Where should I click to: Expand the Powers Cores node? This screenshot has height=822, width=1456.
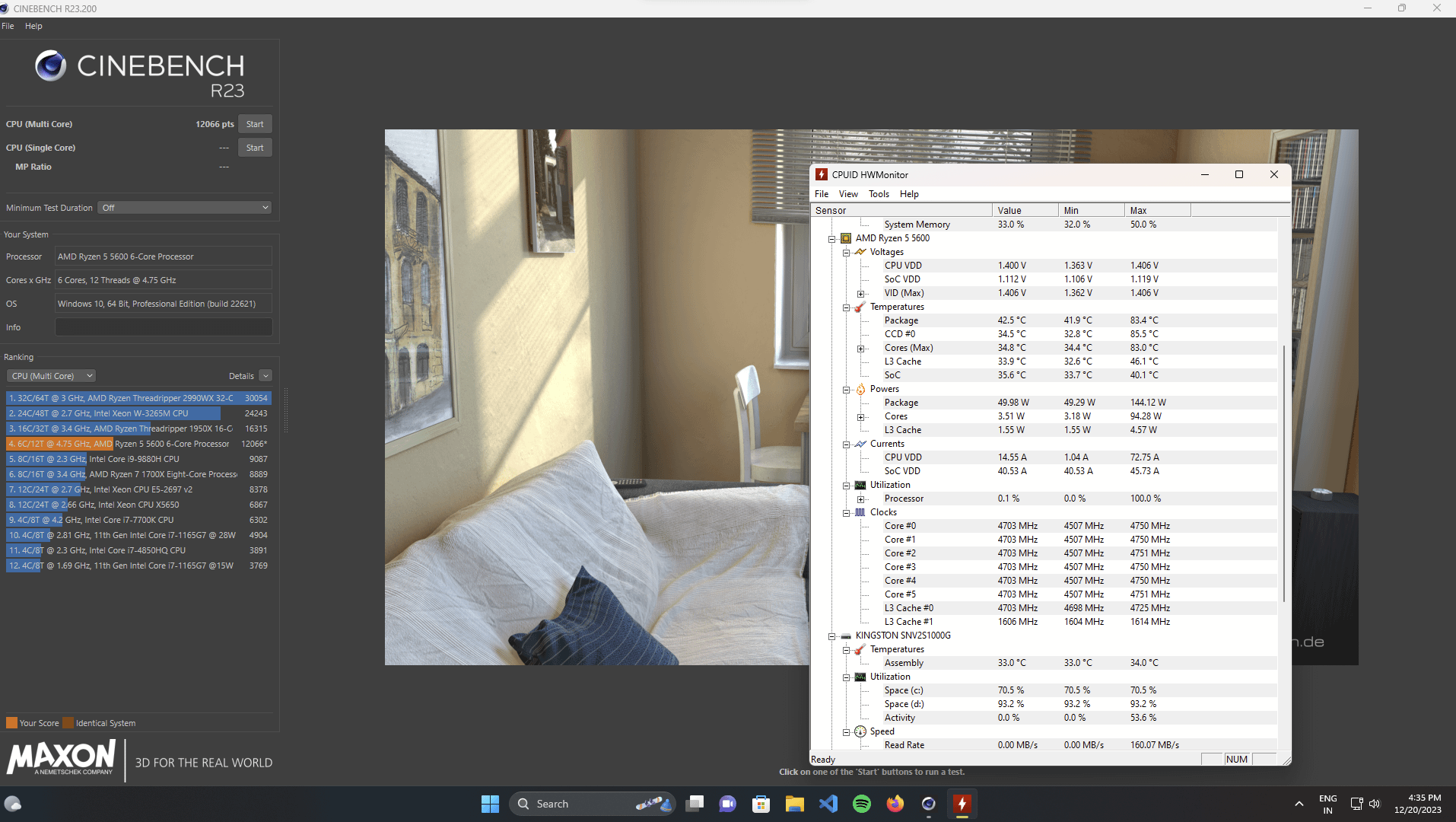[x=860, y=417]
